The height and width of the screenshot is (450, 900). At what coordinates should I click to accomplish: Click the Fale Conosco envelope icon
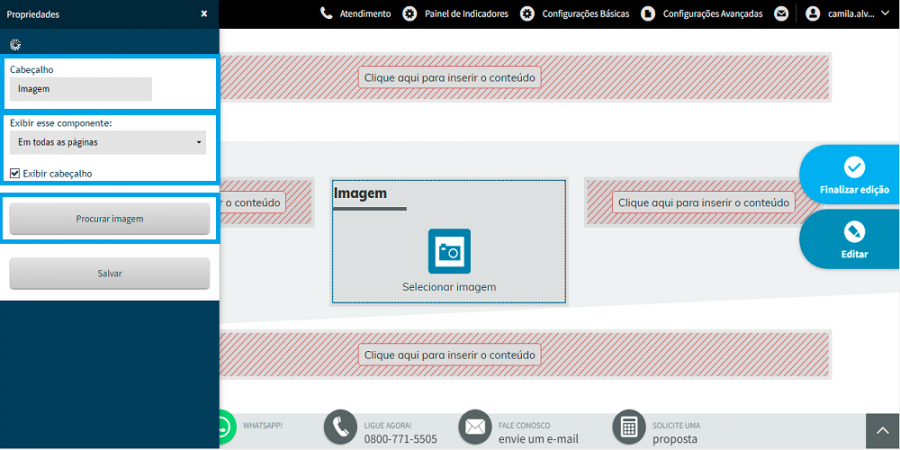pos(475,427)
